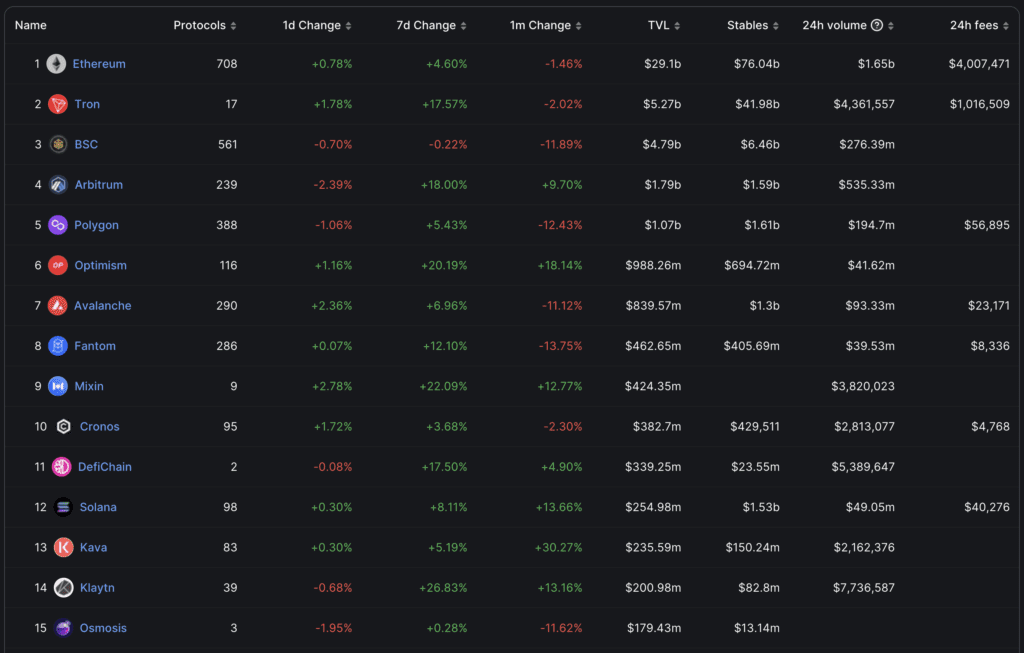This screenshot has width=1024, height=653.
Task: Click Solana's 1m change +13.66%
Action: 559,507
